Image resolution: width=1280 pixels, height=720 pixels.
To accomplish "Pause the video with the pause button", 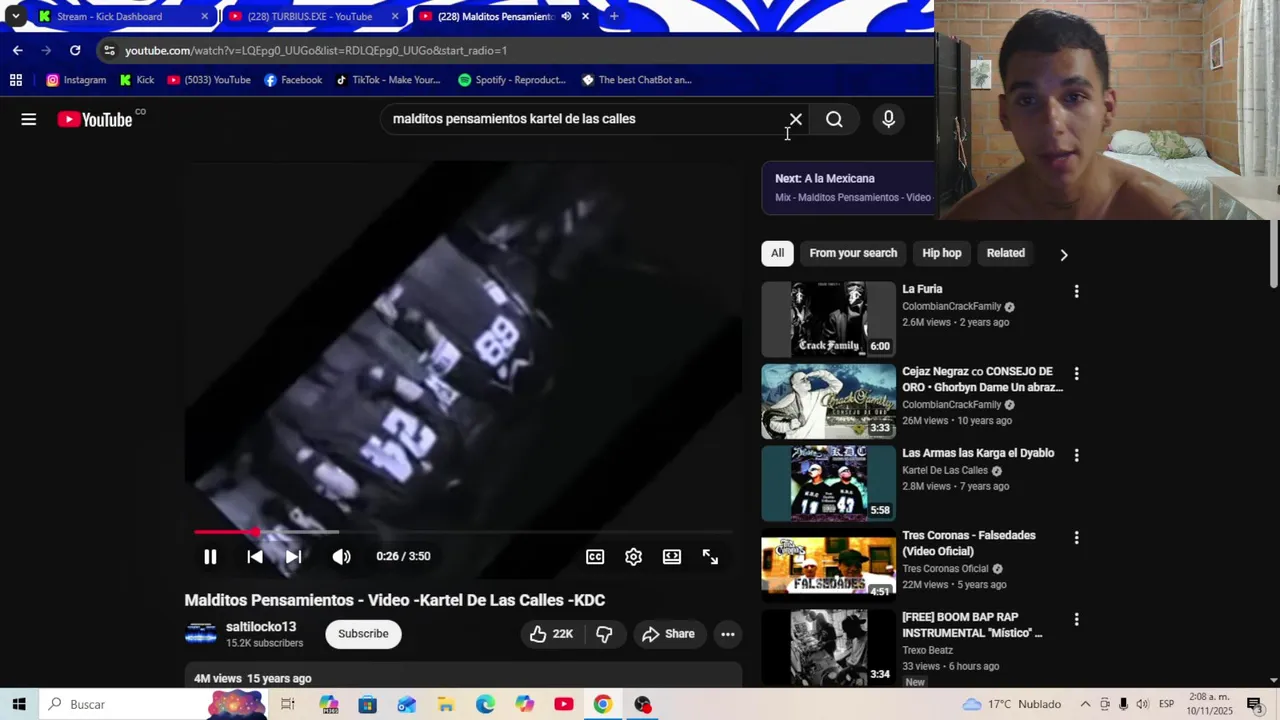I will [210, 556].
